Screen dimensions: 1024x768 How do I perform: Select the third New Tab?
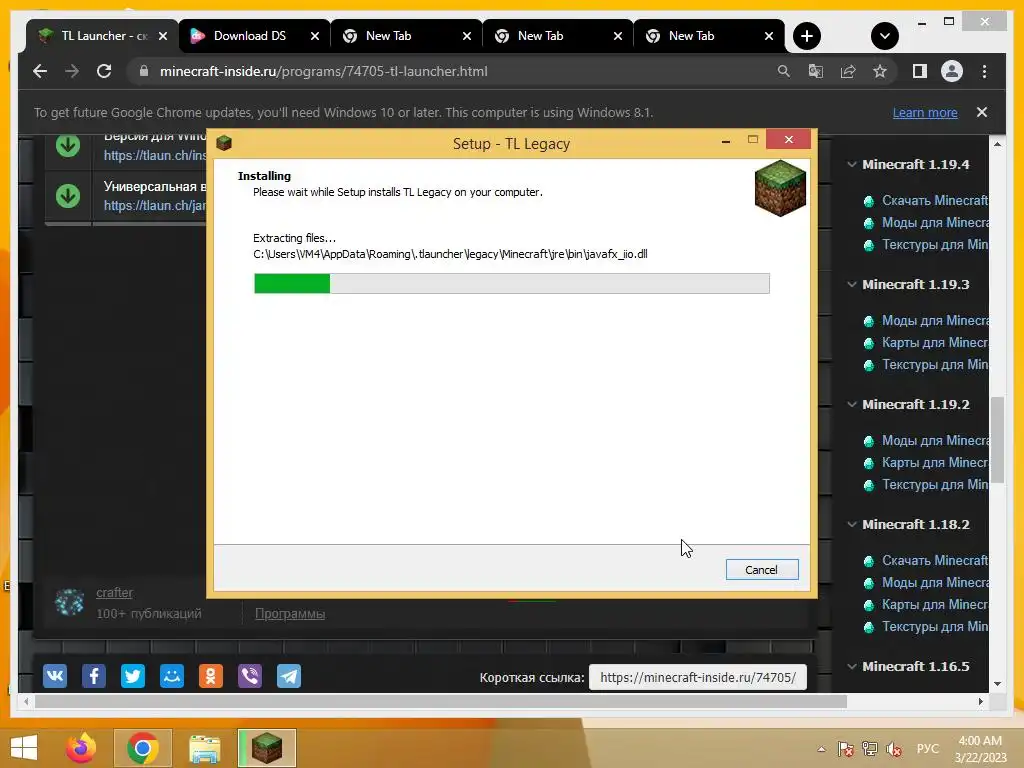708,36
